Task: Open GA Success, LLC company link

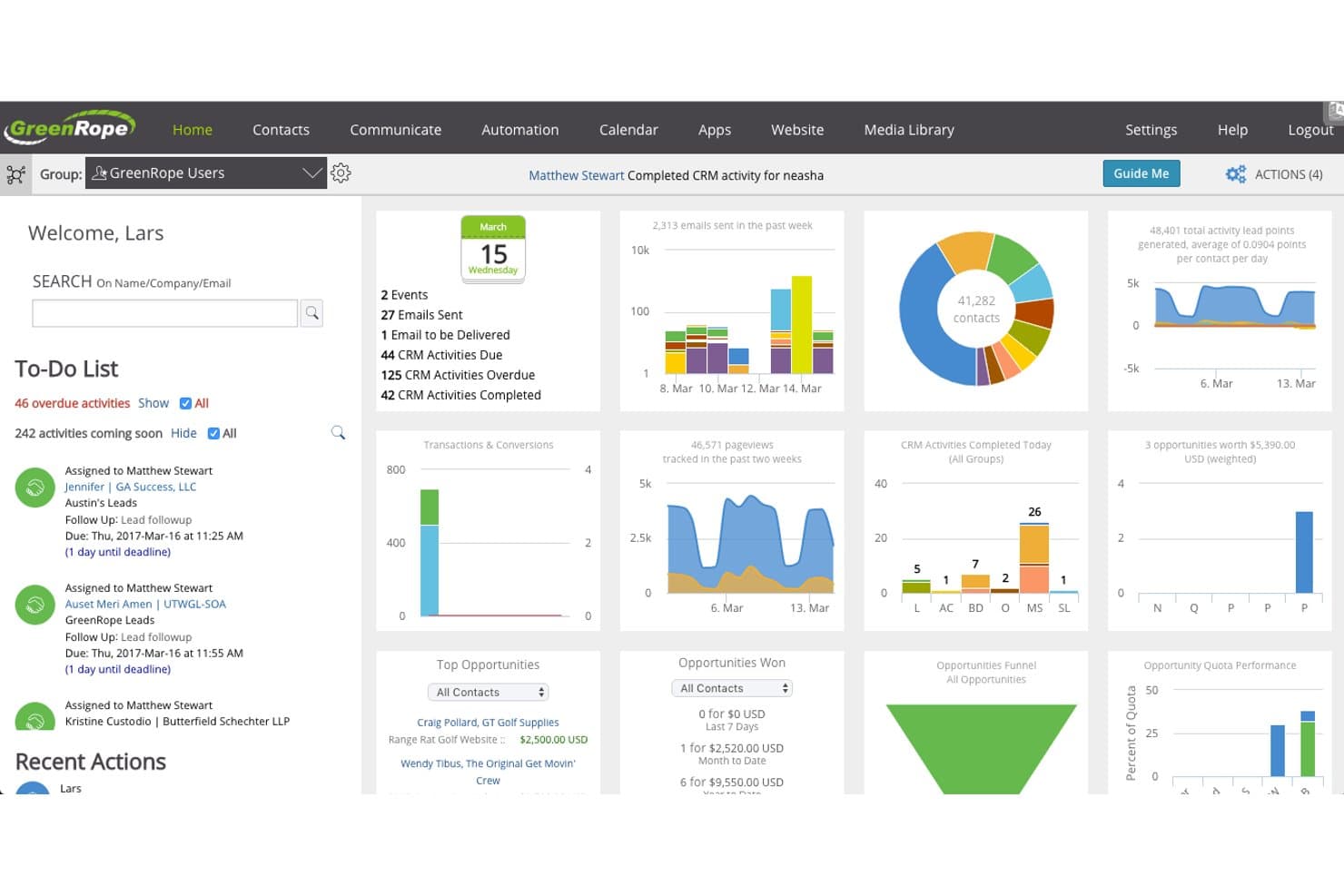Action: coord(156,487)
